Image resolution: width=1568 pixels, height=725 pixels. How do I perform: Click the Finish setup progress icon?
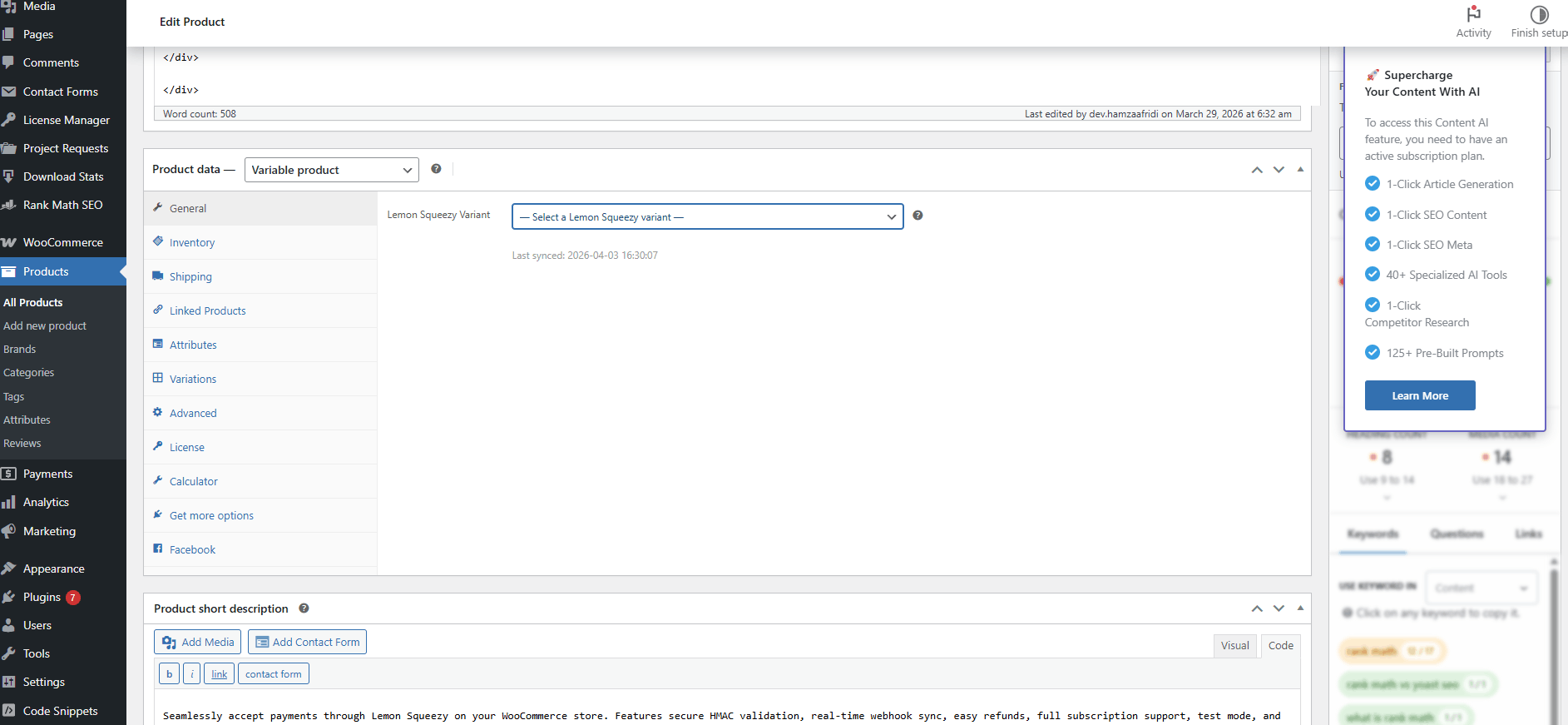(x=1539, y=14)
